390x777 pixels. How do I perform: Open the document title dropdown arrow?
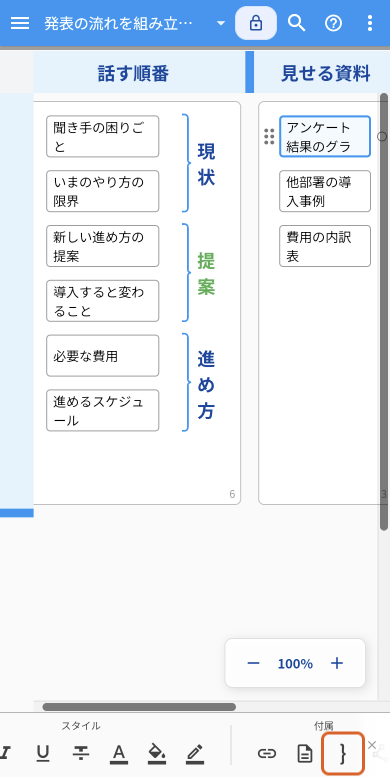(221, 23)
